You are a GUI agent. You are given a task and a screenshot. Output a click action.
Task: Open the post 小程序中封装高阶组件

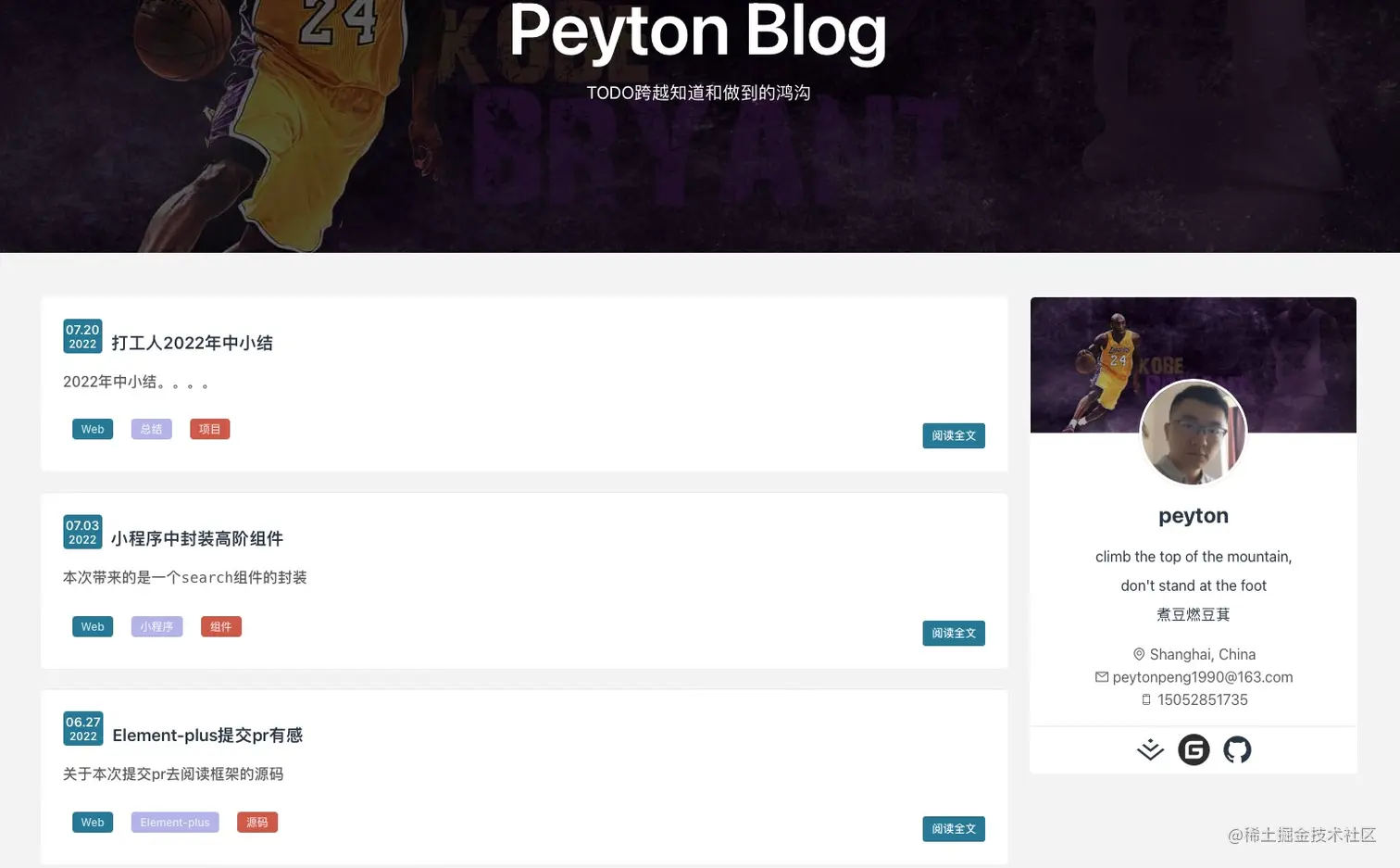(197, 538)
